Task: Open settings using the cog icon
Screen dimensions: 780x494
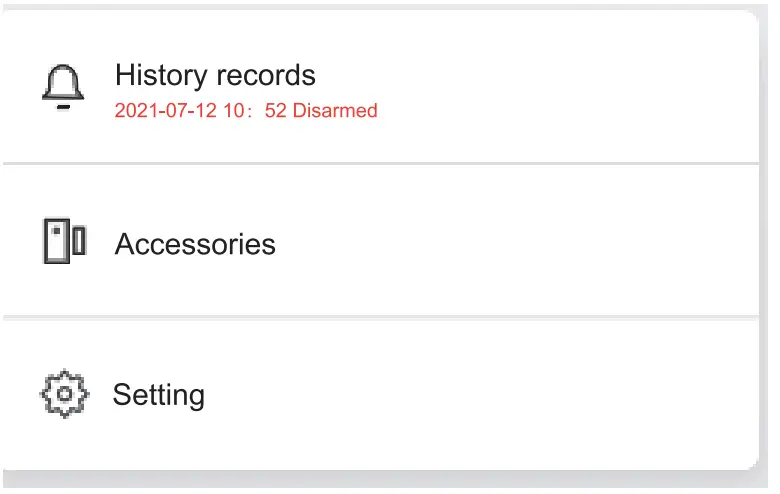Action: (x=65, y=394)
